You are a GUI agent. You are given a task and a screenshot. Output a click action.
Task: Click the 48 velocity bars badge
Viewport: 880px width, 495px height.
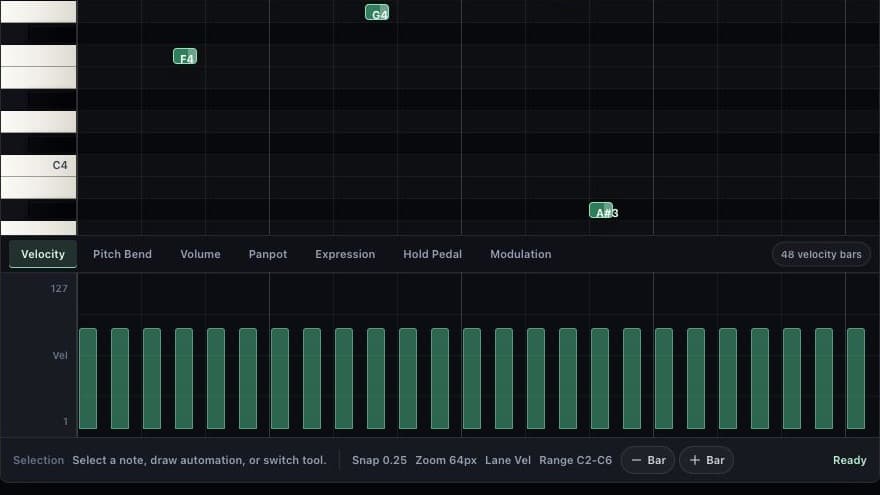[821, 255]
